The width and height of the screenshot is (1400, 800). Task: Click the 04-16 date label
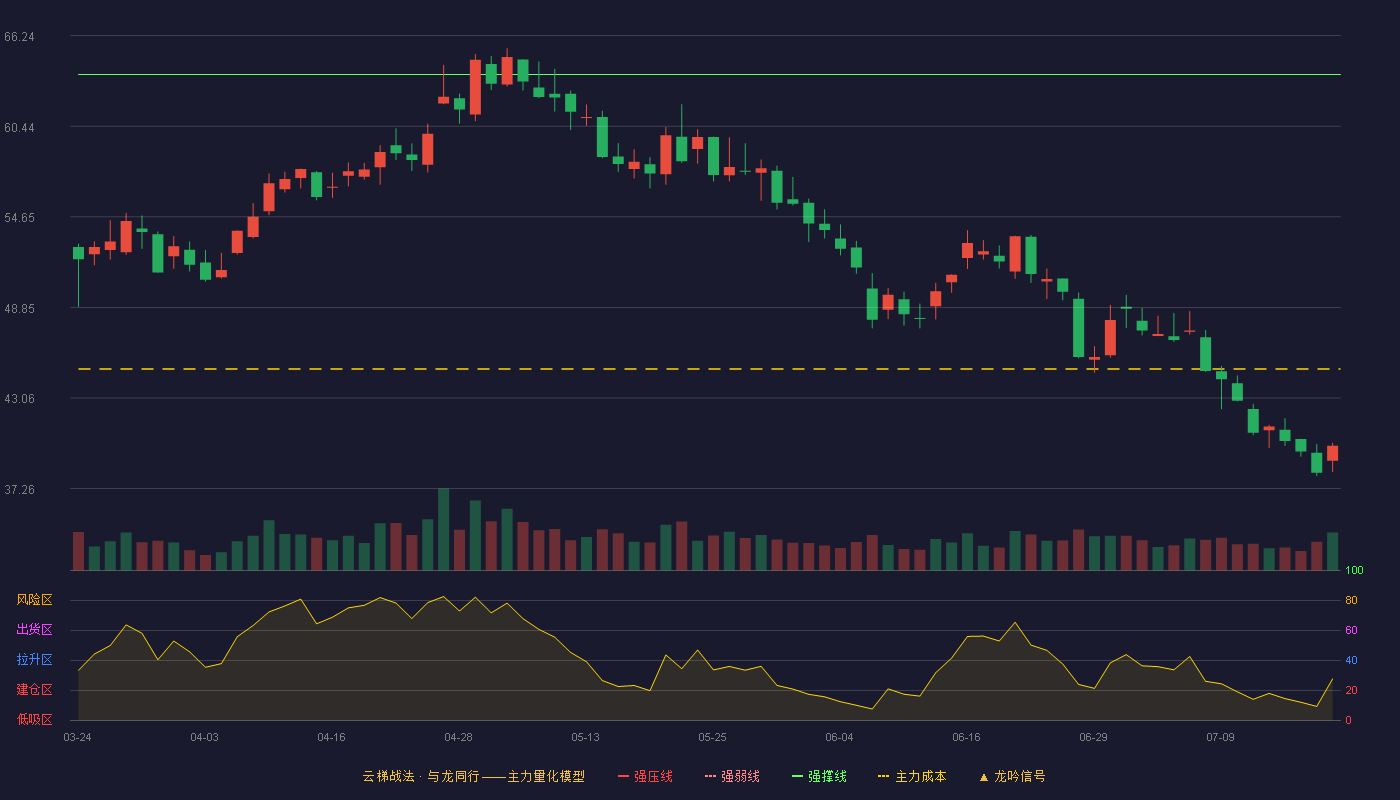pos(331,737)
